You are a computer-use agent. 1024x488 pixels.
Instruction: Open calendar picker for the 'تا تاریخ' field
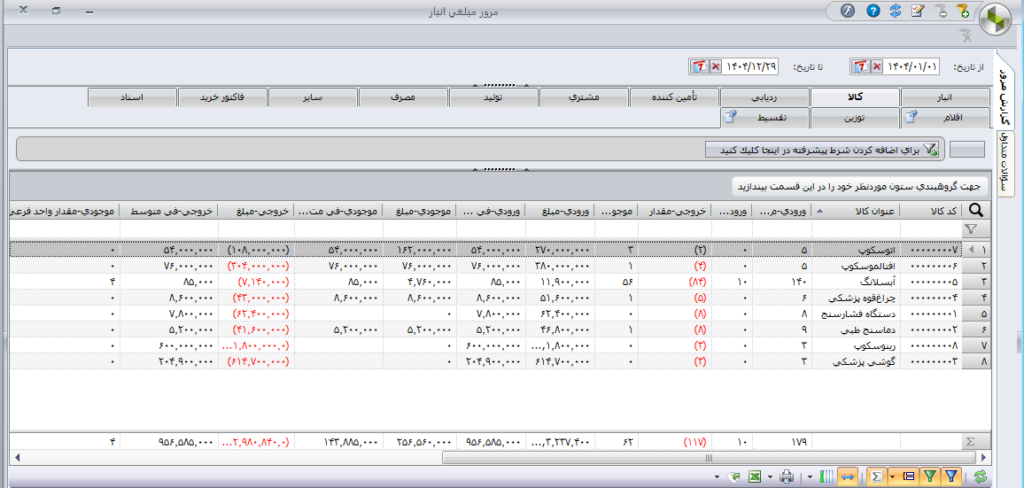coord(699,67)
